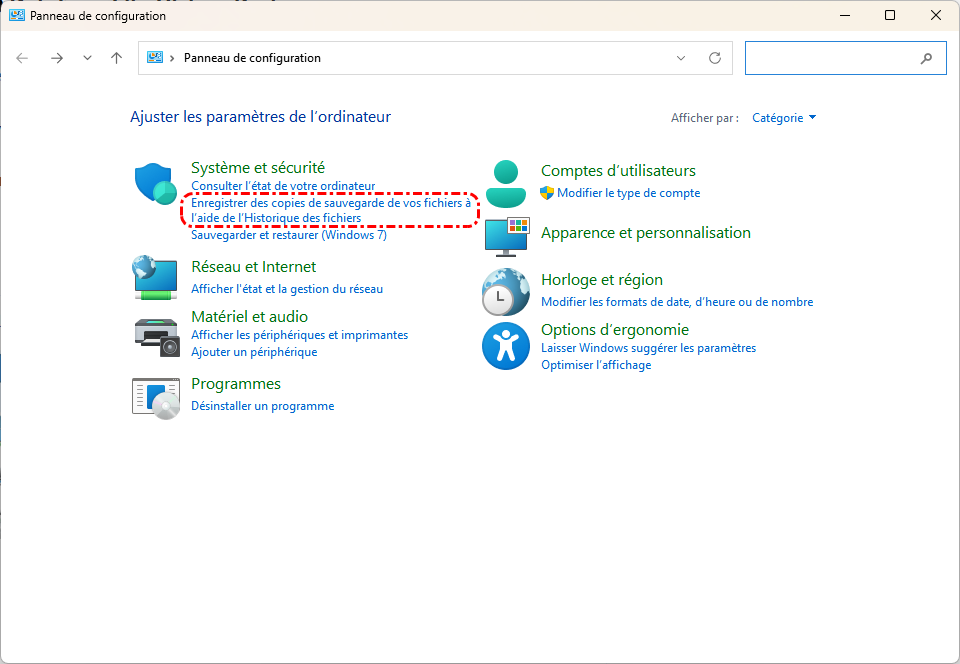The width and height of the screenshot is (960, 664).
Task: Open the Historique des fichiers backup link
Action: (330, 210)
